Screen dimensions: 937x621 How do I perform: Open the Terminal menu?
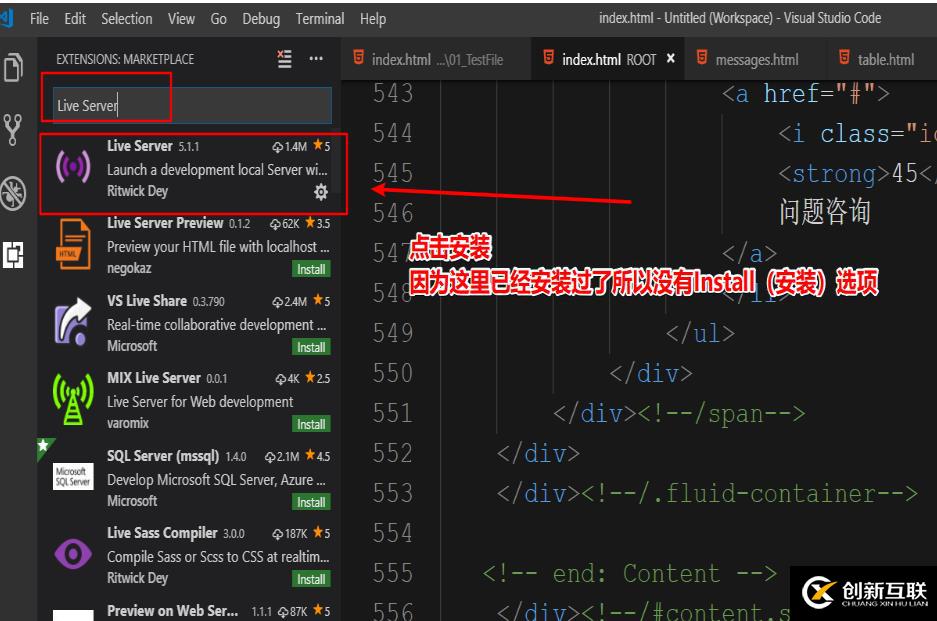(320, 19)
